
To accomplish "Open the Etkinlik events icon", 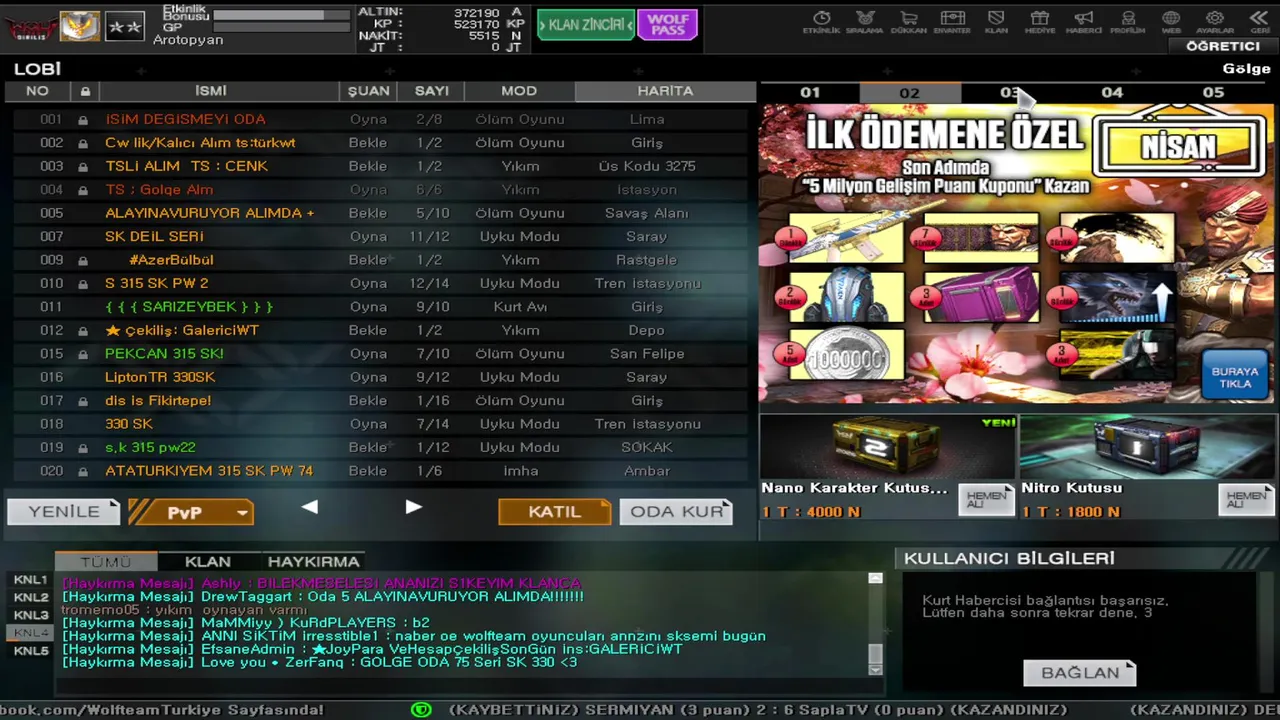I will pos(822,22).
